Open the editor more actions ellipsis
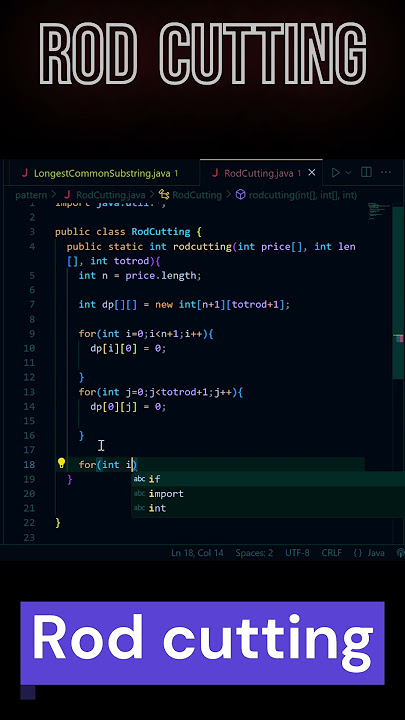This screenshot has width=405, height=720. tap(386, 173)
